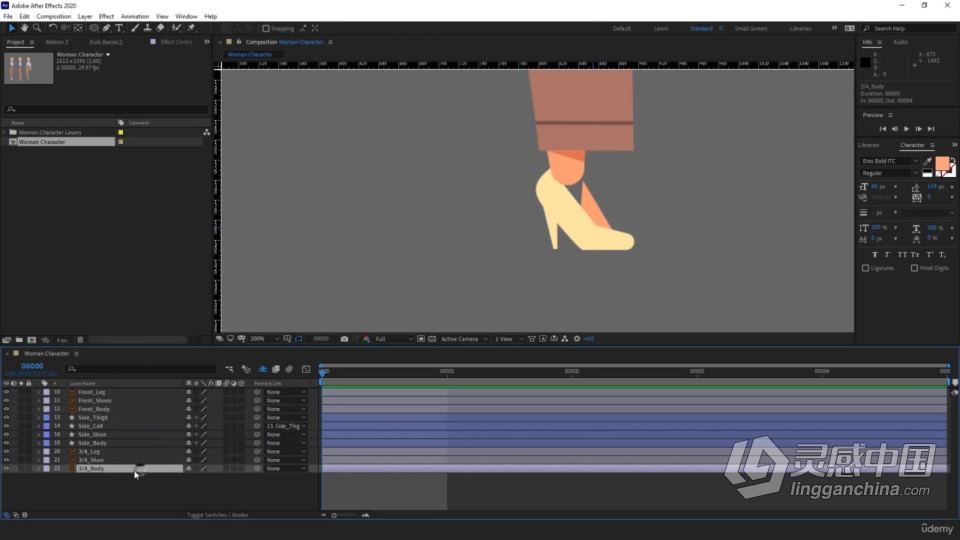The image size is (960, 540).
Task: Open the resolution Full dropdown
Action: point(392,339)
